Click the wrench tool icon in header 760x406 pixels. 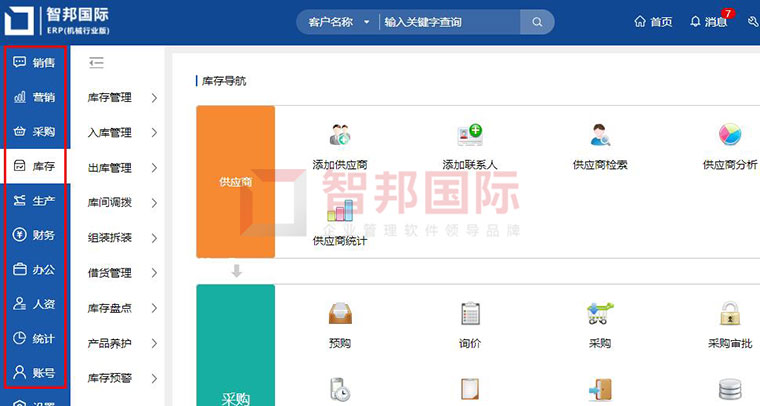(x=754, y=21)
